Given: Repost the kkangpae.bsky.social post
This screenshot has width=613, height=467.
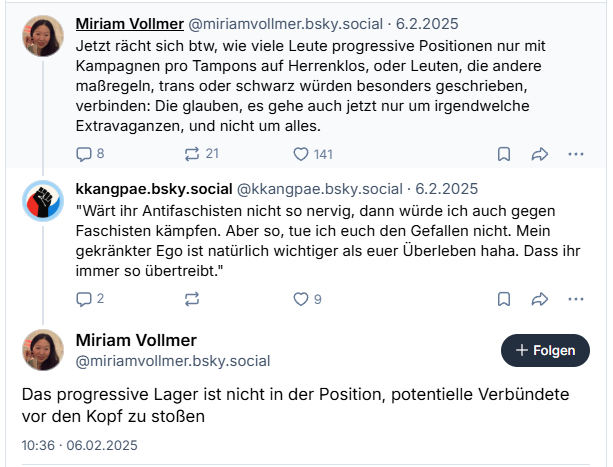Looking at the screenshot, I should (x=192, y=298).
